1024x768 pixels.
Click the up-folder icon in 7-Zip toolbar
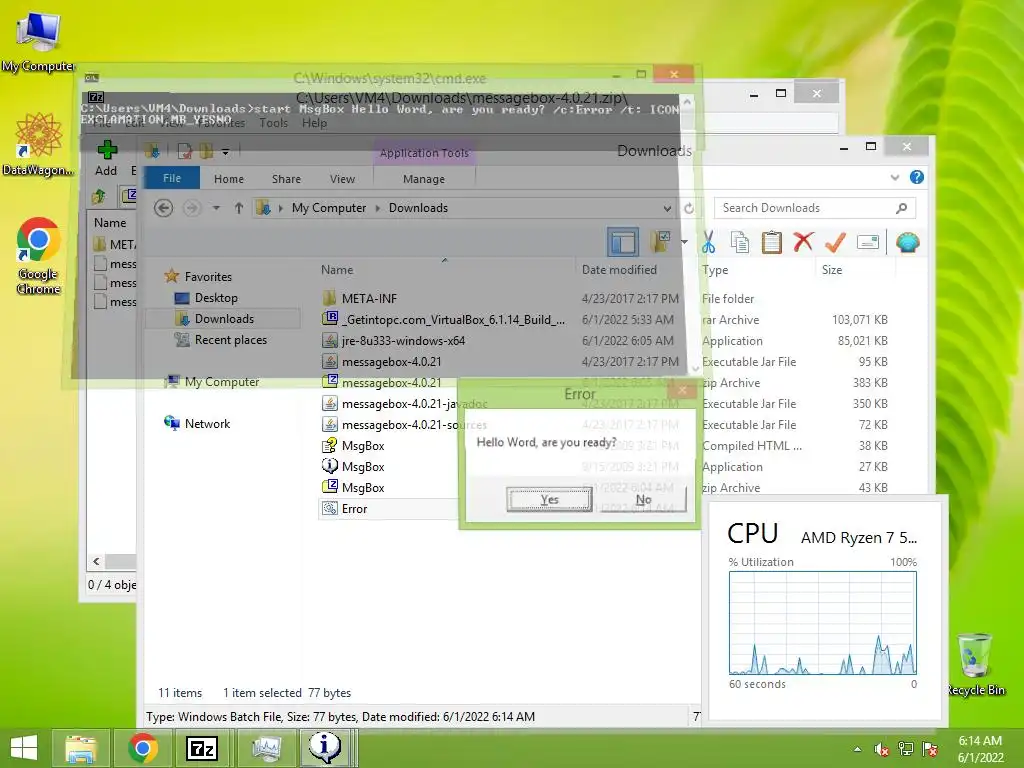(x=99, y=196)
